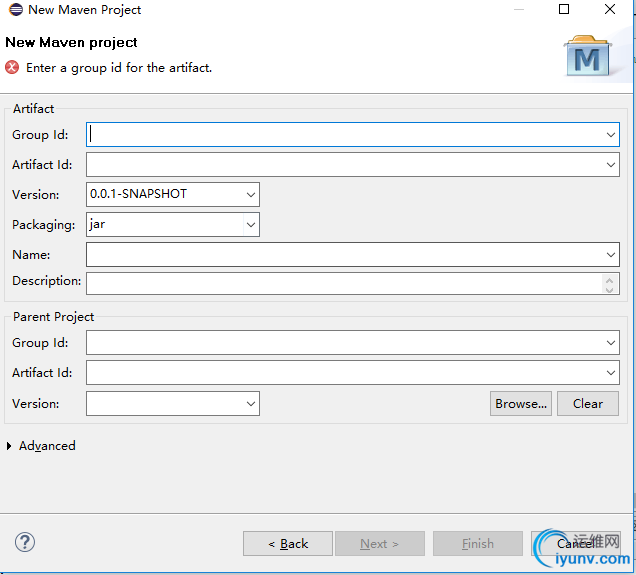Cancel the New Maven Project wizard

pyautogui.click(x=576, y=543)
